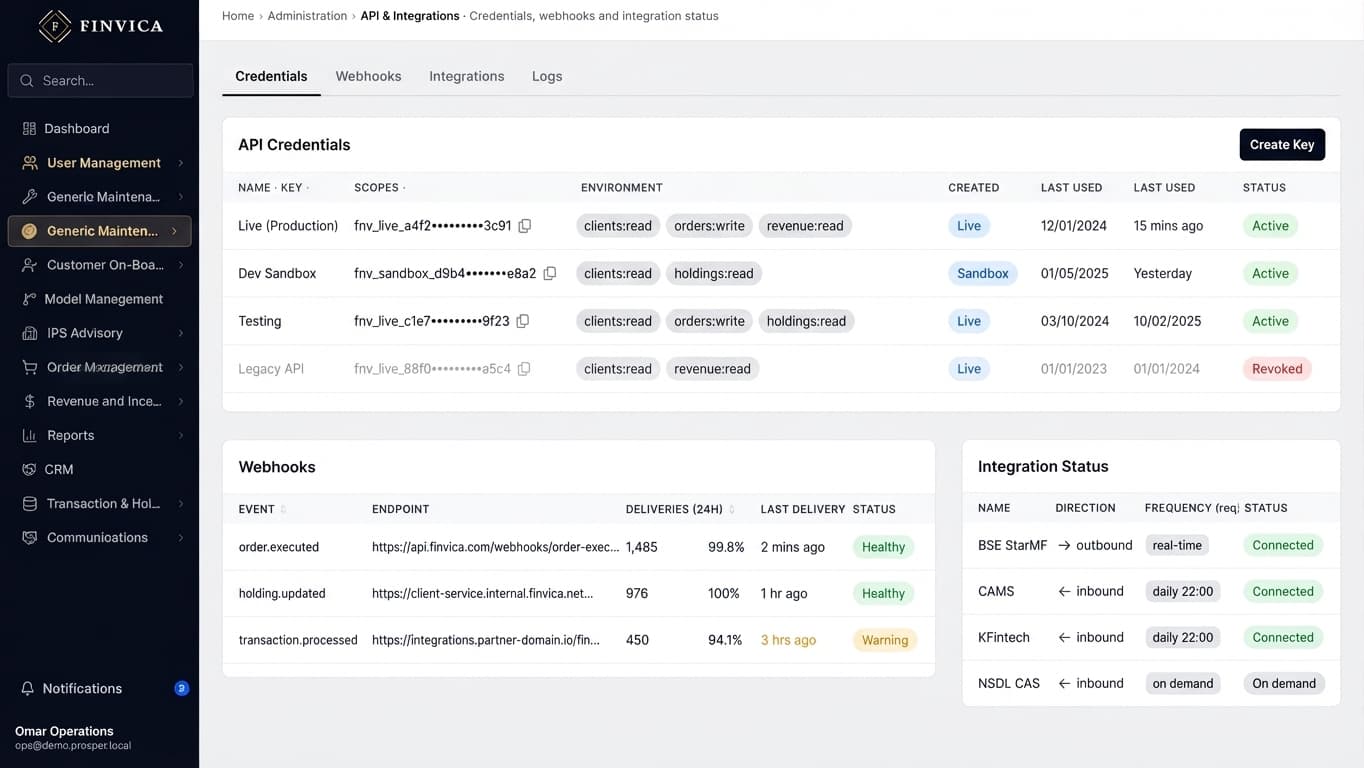Click the search magnifier icon
The width and height of the screenshot is (1364, 768).
26,80
